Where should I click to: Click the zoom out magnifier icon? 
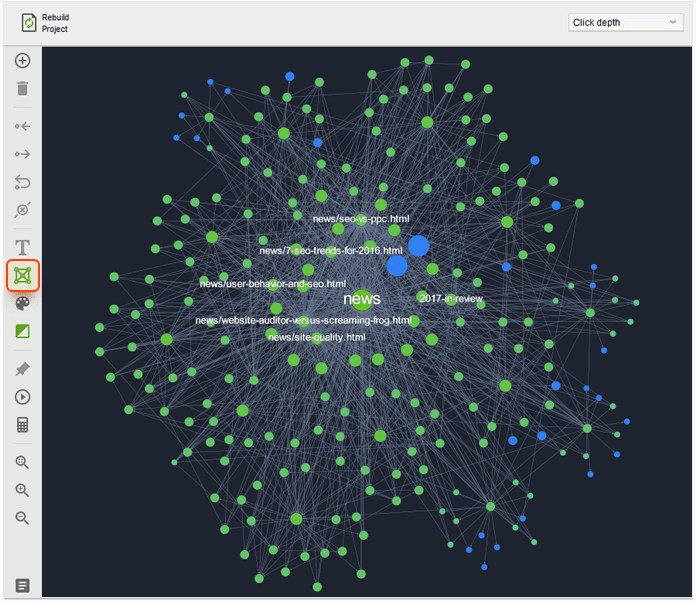tap(22, 518)
